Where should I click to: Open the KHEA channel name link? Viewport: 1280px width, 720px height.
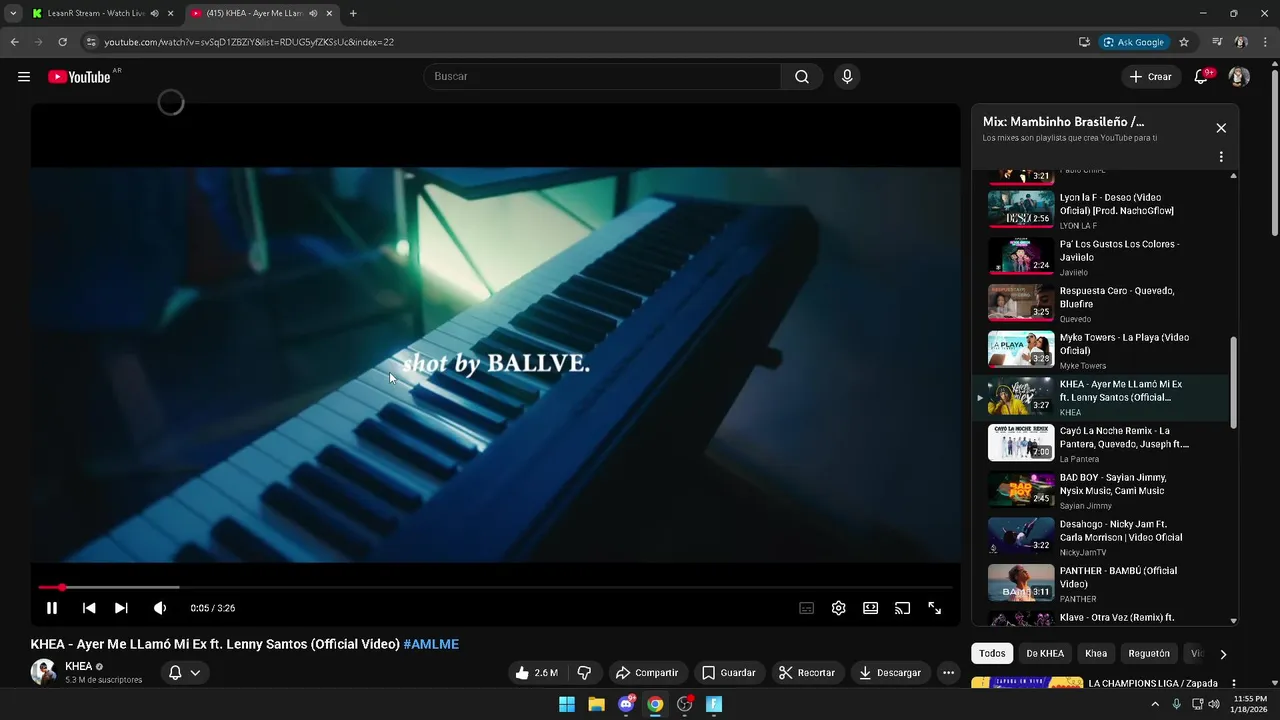pyautogui.click(x=79, y=666)
